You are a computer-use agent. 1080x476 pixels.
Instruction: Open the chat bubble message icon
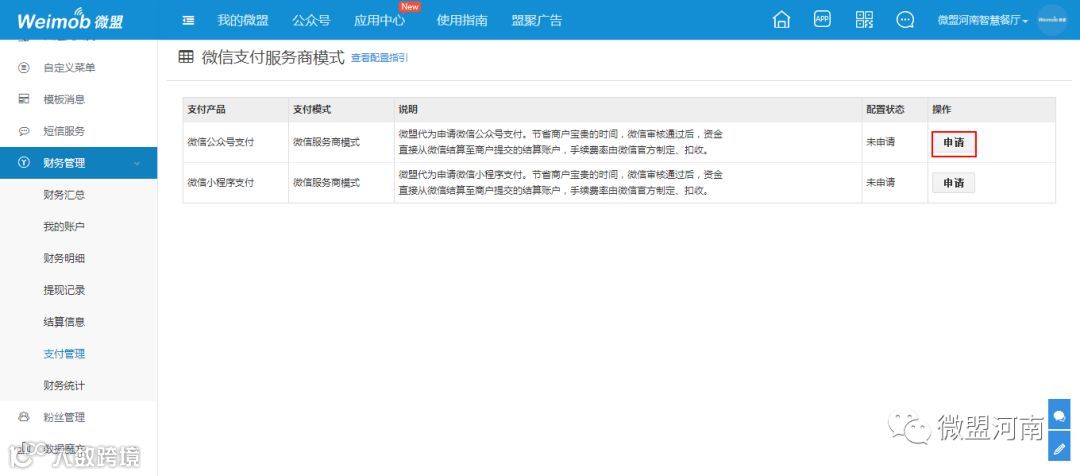(x=905, y=20)
